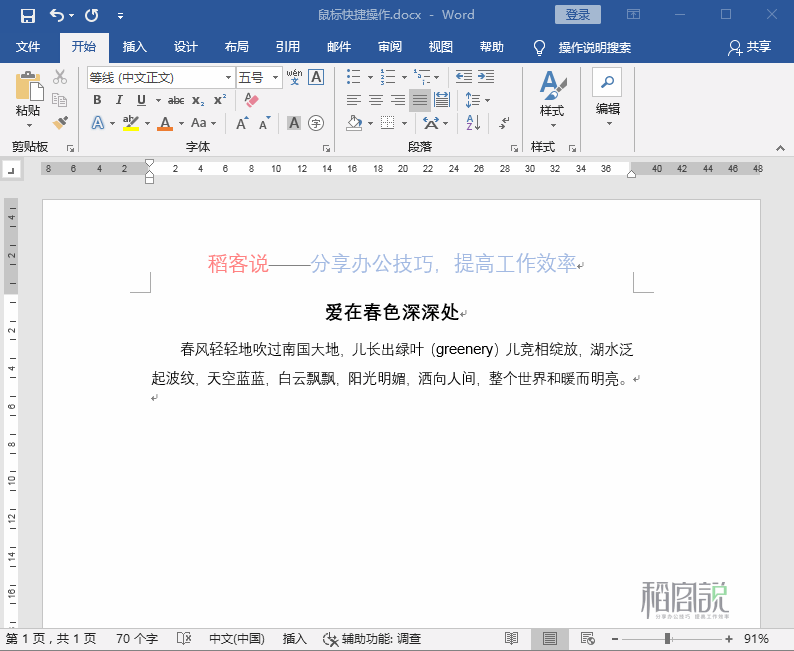Decrease font size with the shrink-font A
The image size is (794, 651).
(265, 123)
